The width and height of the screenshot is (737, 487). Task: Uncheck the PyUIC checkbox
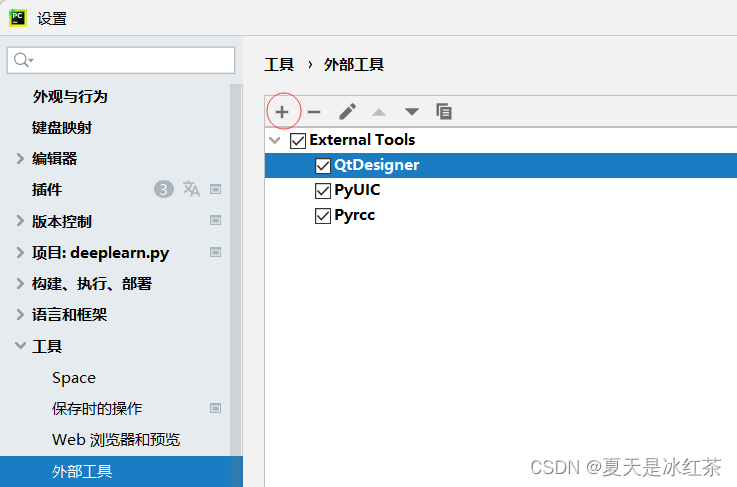click(323, 191)
